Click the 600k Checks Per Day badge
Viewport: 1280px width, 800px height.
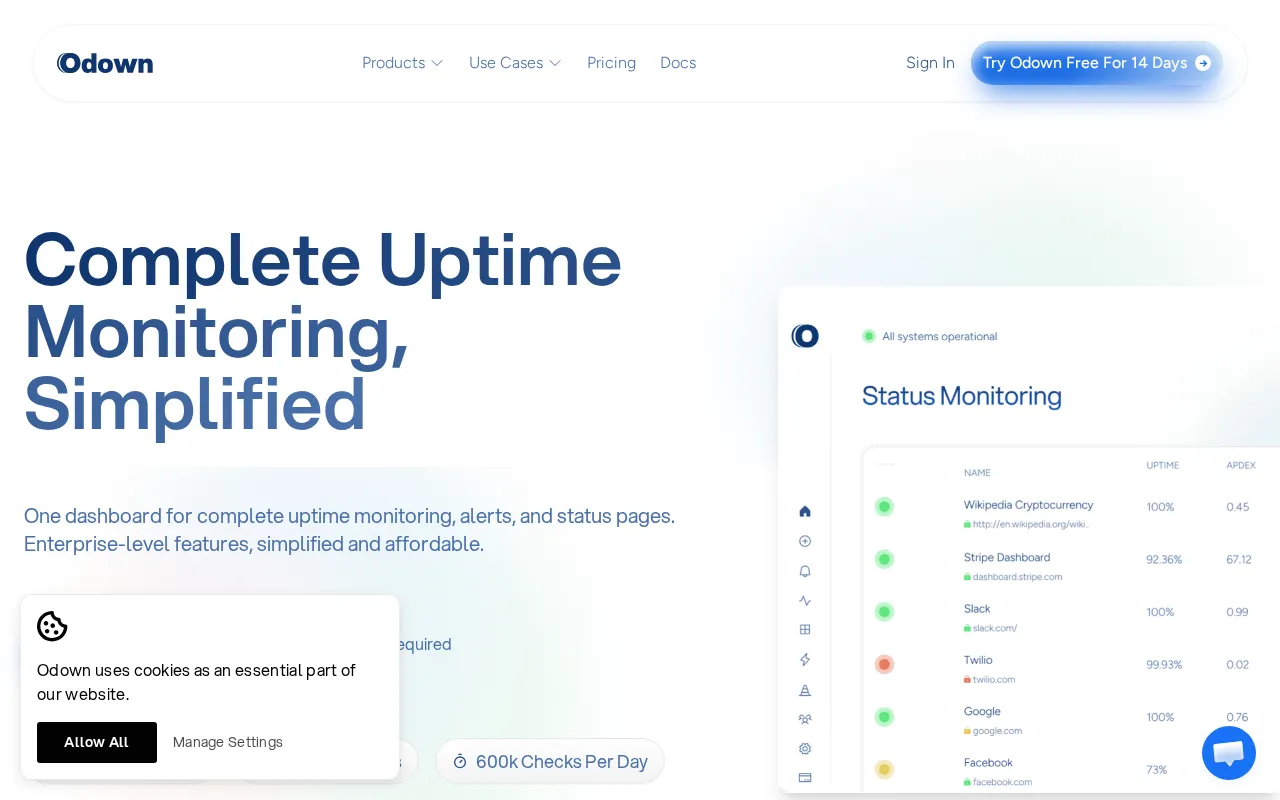[550, 762]
